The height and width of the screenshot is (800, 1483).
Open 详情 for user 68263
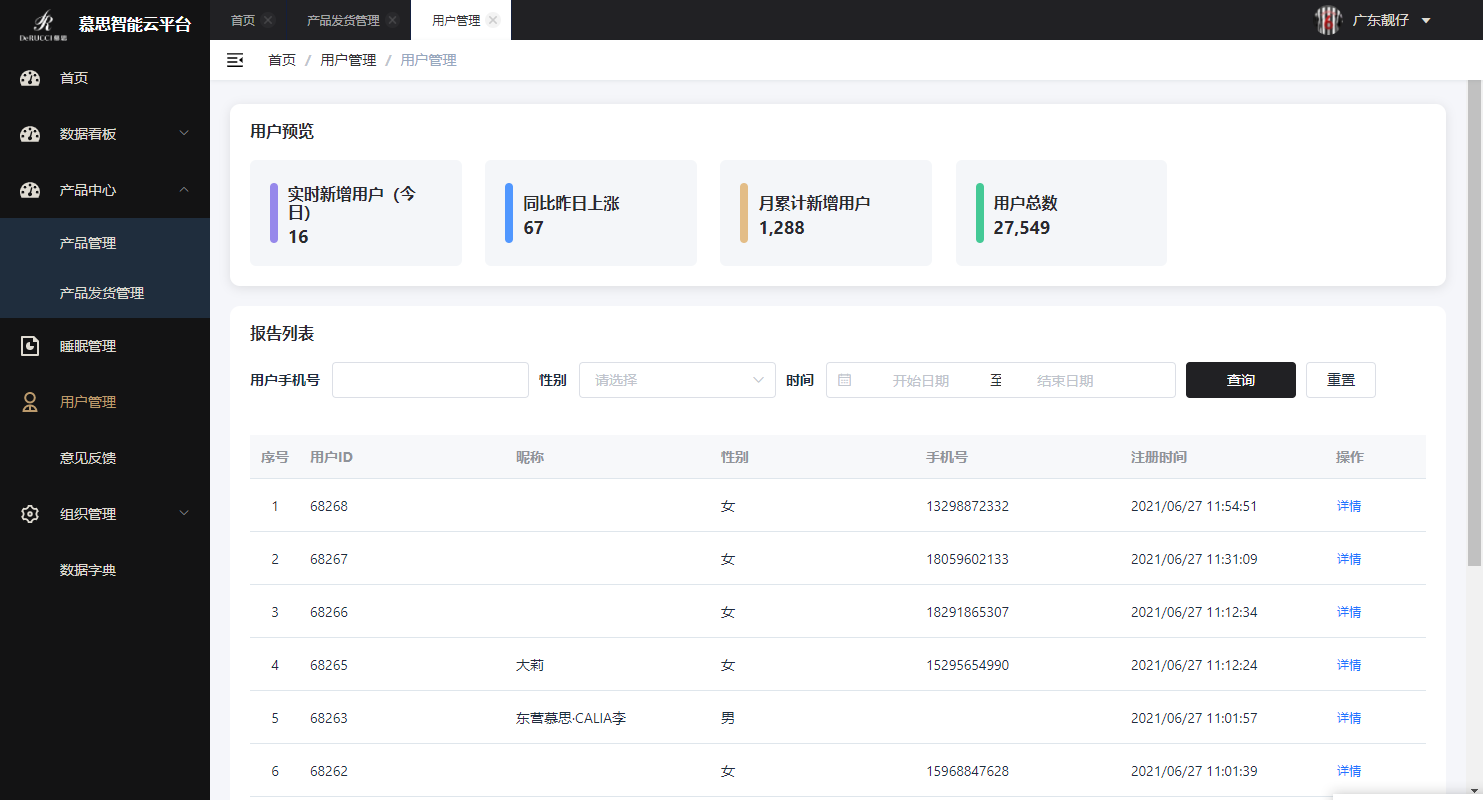[x=1349, y=718]
